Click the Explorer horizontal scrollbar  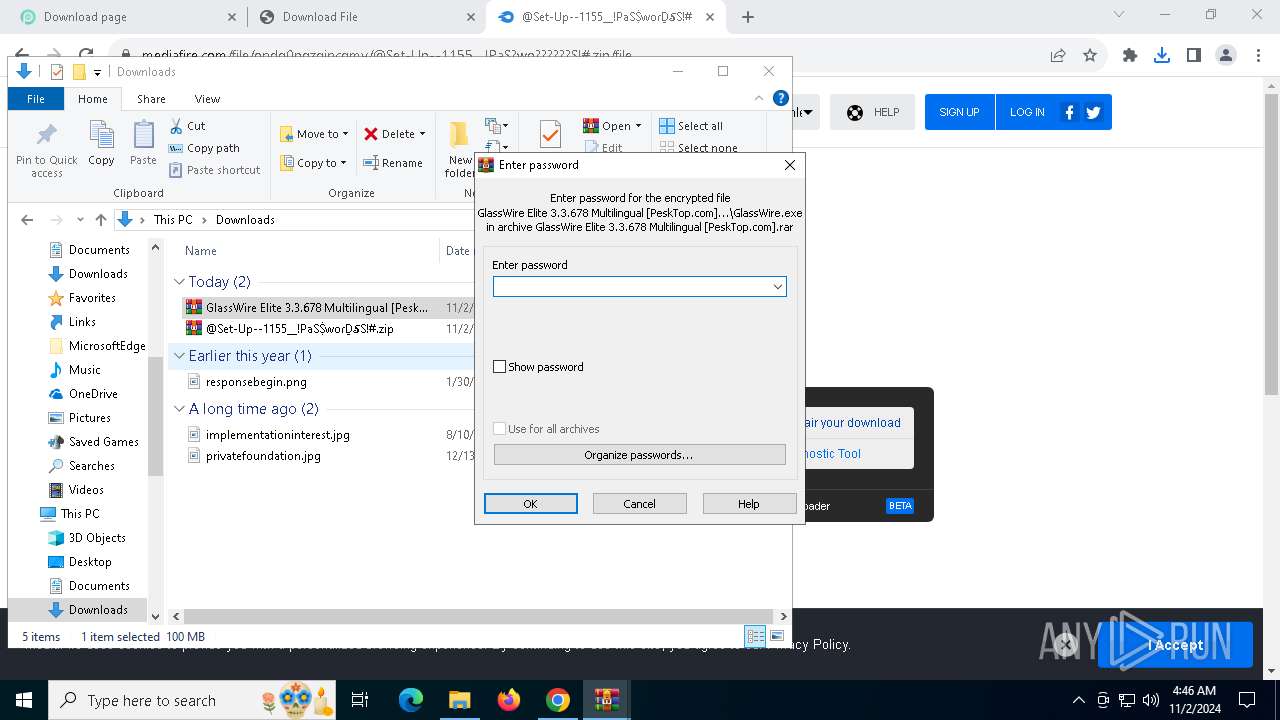pyautogui.click(x=480, y=617)
